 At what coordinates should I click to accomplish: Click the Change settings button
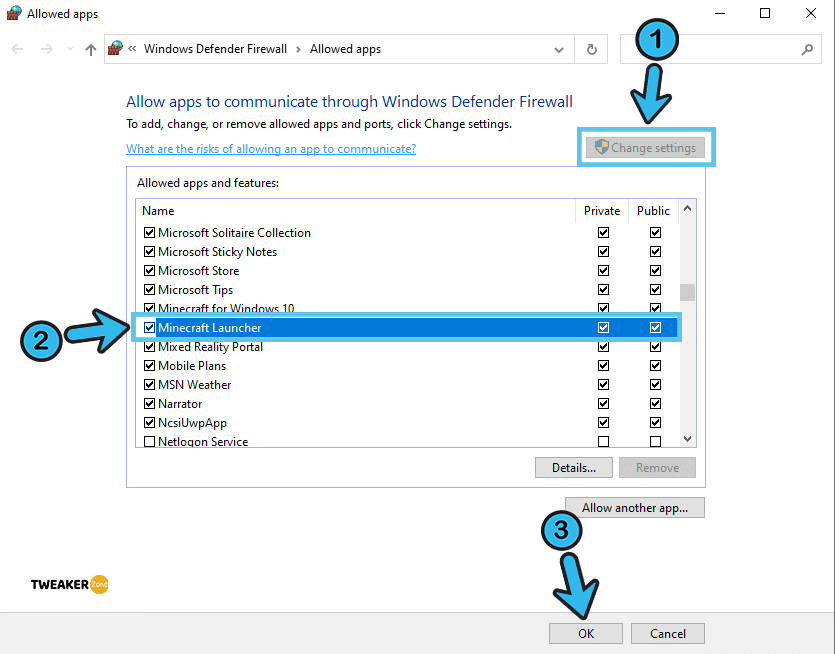click(x=645, y=148)
